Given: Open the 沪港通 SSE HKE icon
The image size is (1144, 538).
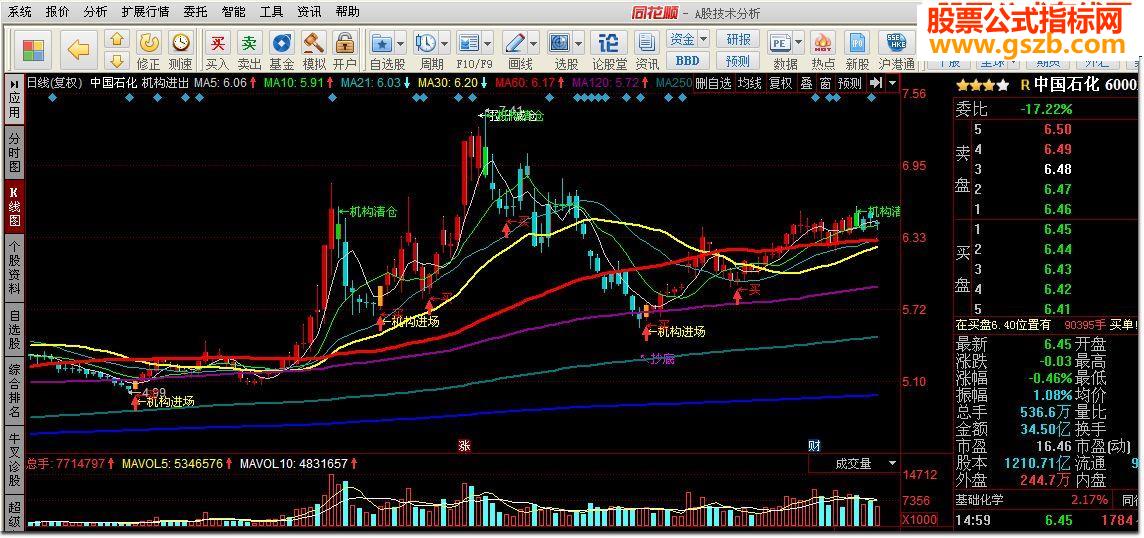Looking at the screenshot, I should pos(897,42).
